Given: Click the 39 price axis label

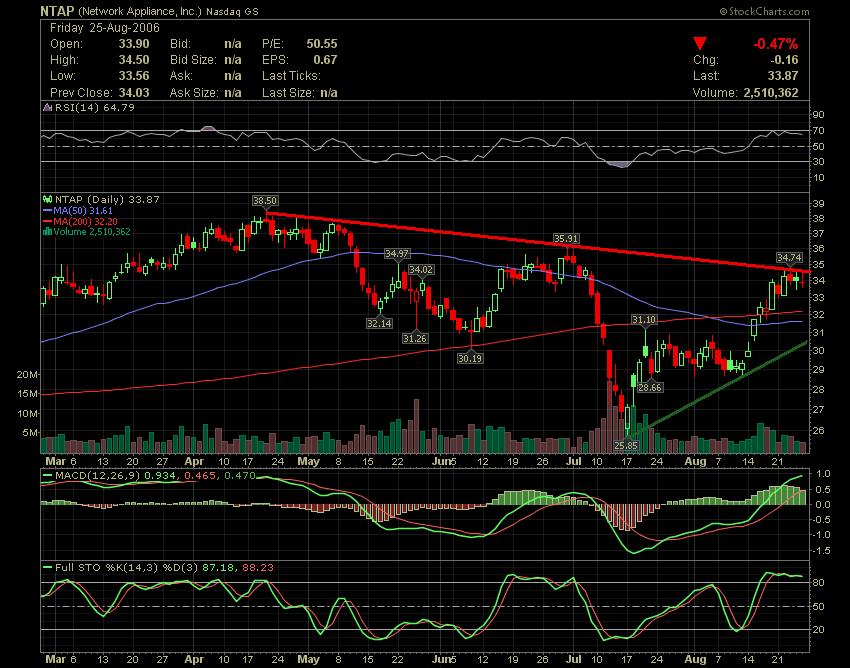Looking at the screenshot, I should pos(819,204).
